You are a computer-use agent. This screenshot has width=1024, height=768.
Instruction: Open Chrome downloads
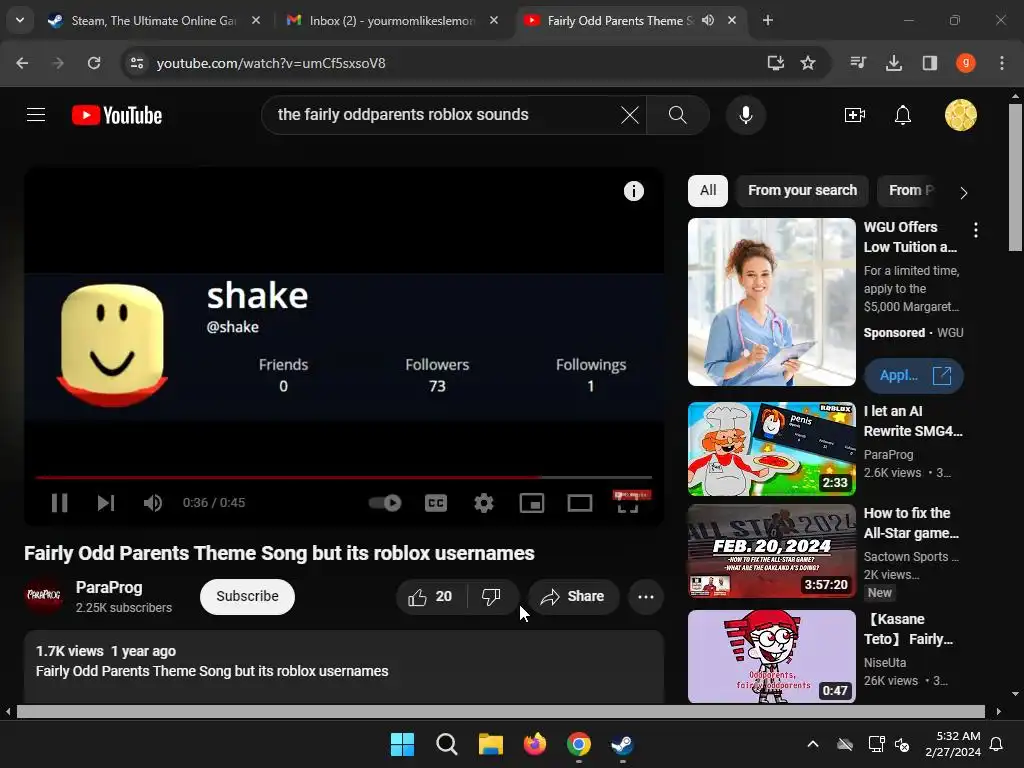[894, 63]
